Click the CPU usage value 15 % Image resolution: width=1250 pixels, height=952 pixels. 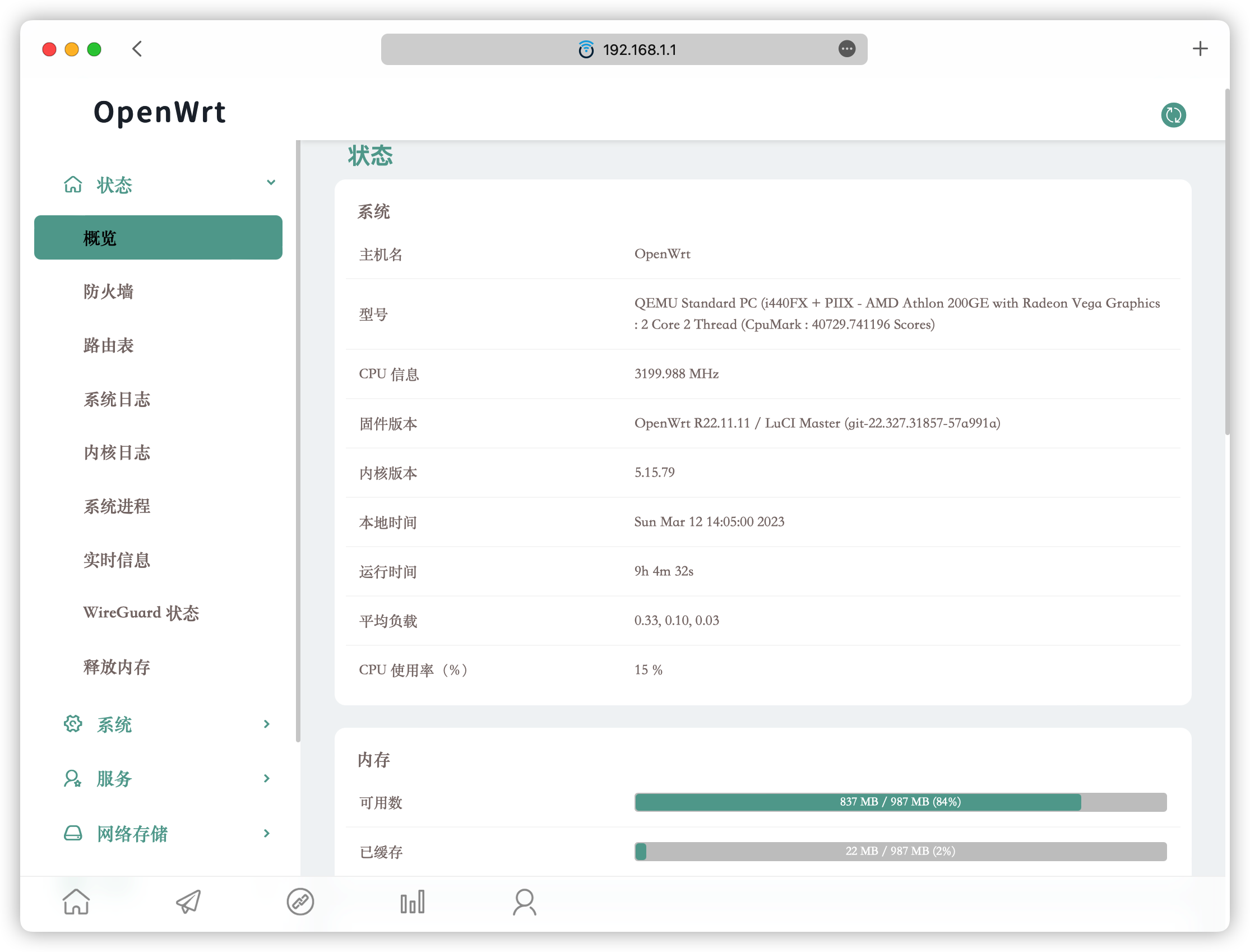point(648,669)
